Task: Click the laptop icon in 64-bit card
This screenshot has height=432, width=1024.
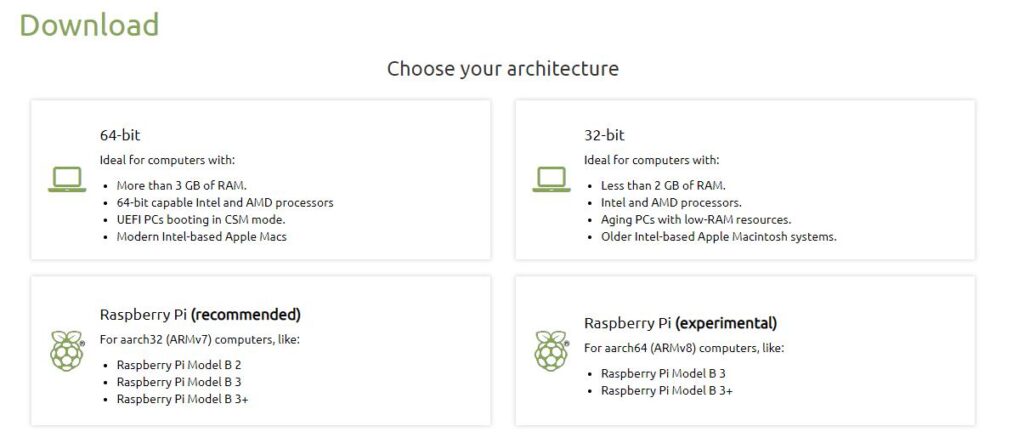Action: coord(67,179)
